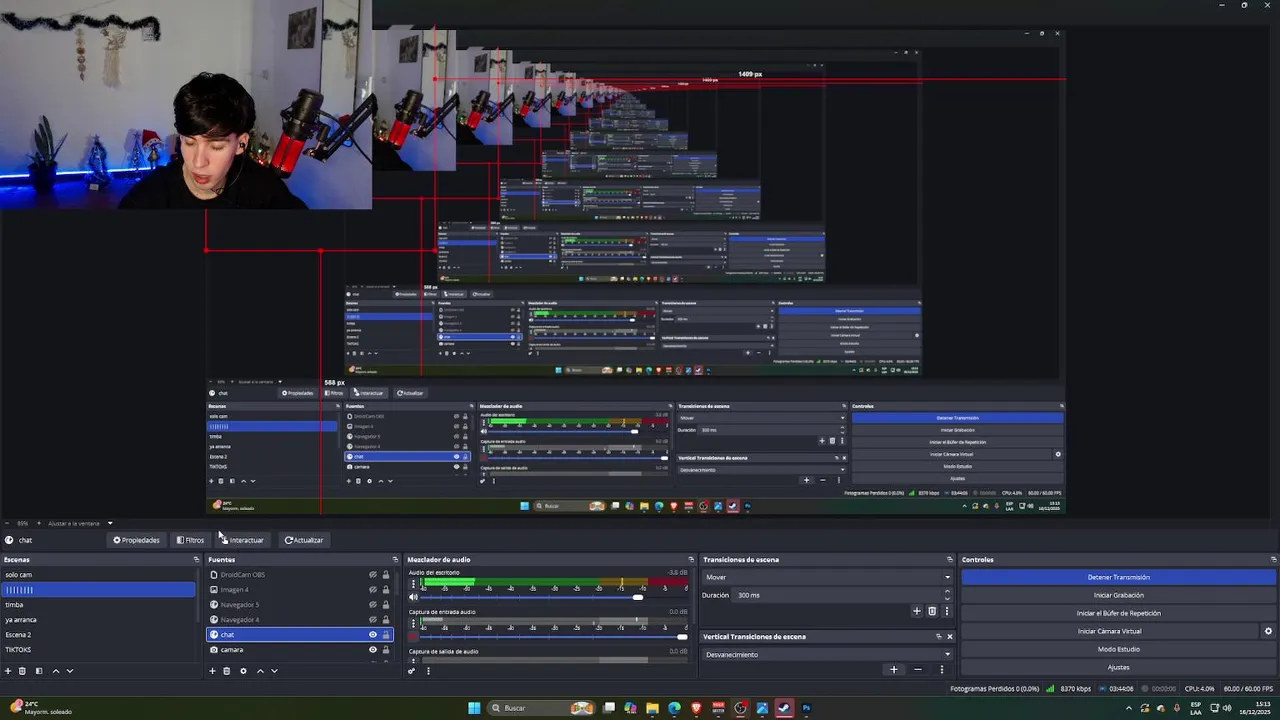Show the Navegador 4 source
Screen dimensions: 1280x720
pos(373,620)
